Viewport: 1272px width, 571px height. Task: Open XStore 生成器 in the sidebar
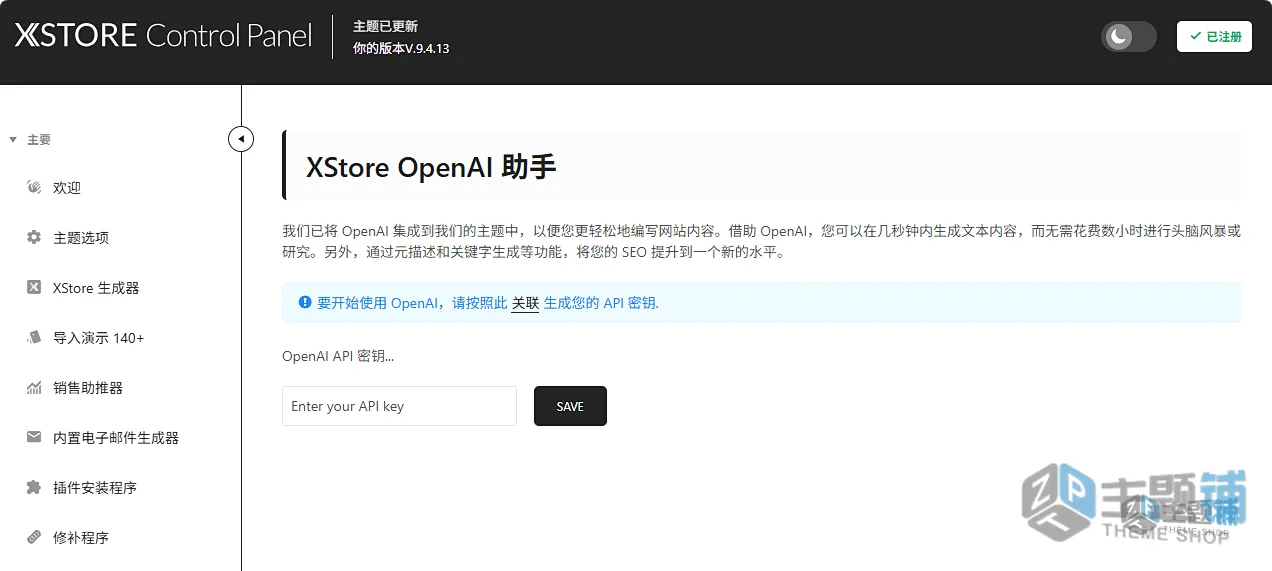click(x=96, y=288)
